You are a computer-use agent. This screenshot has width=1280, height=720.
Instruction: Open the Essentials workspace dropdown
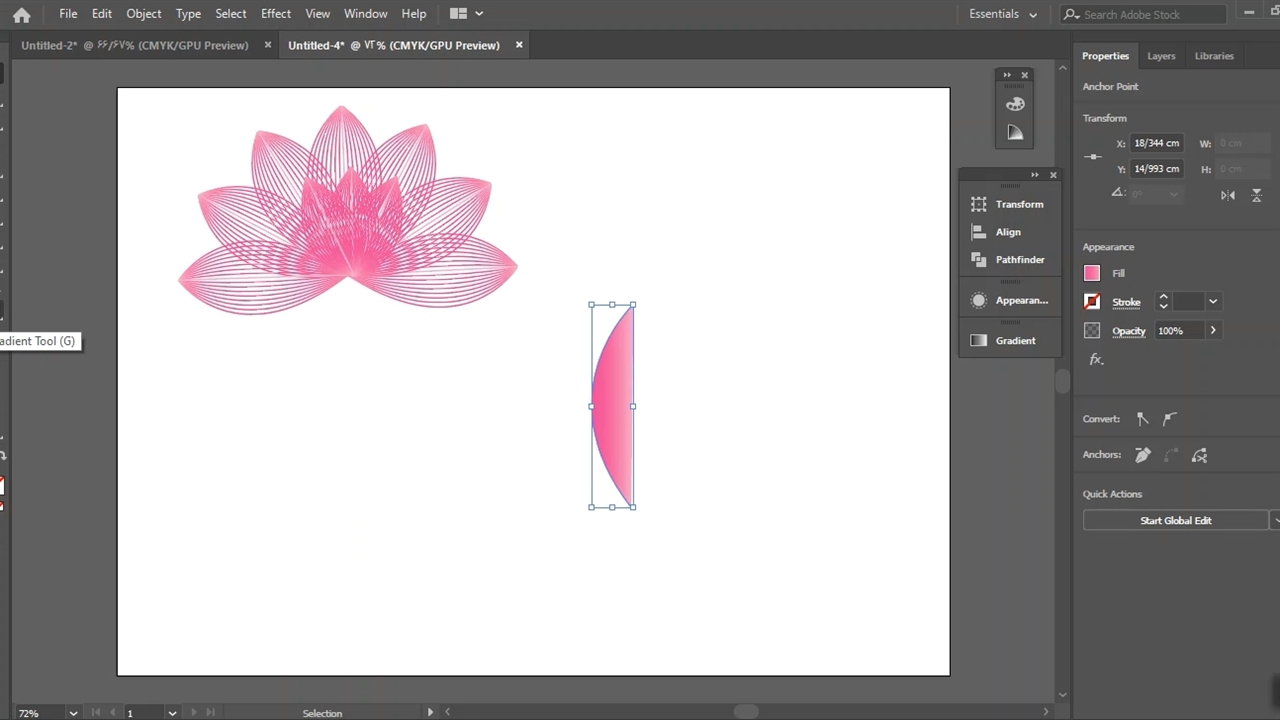(x=1003, y=14)
